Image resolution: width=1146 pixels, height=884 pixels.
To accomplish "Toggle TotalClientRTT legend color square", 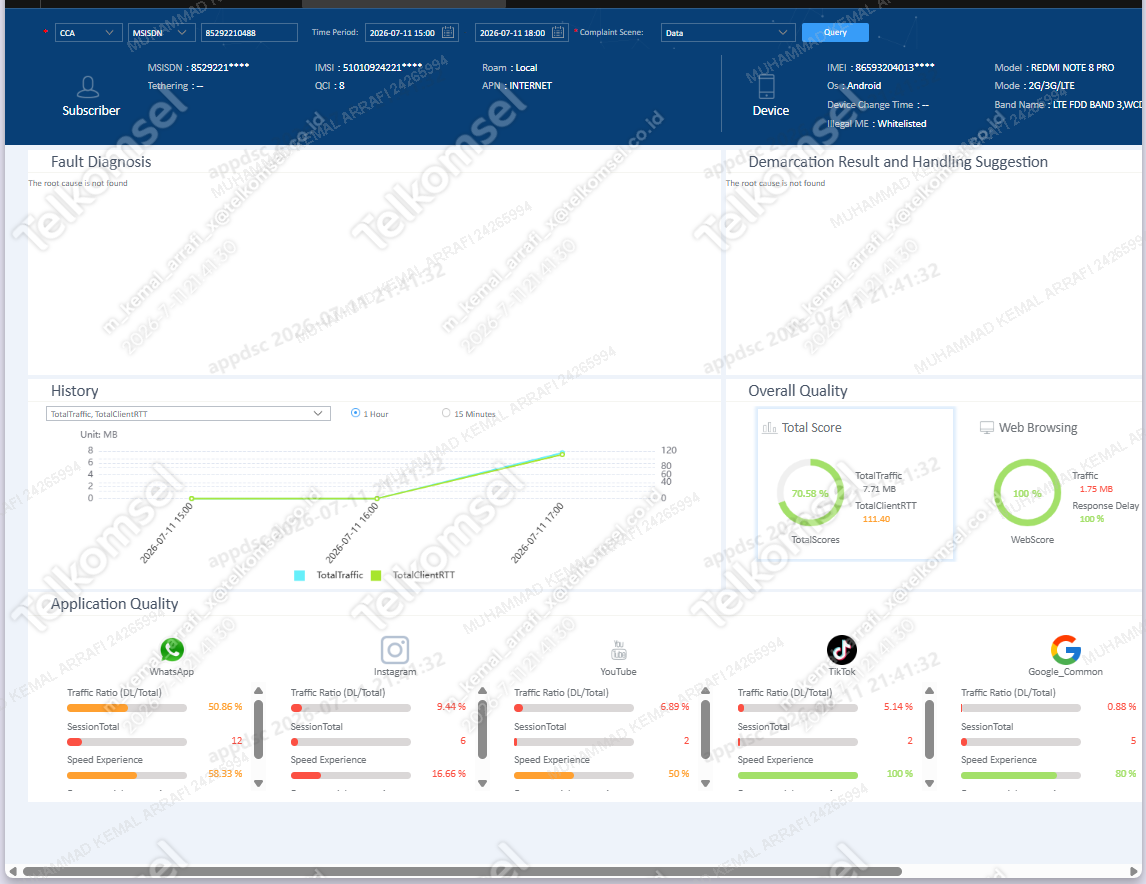I will (376, 575).
